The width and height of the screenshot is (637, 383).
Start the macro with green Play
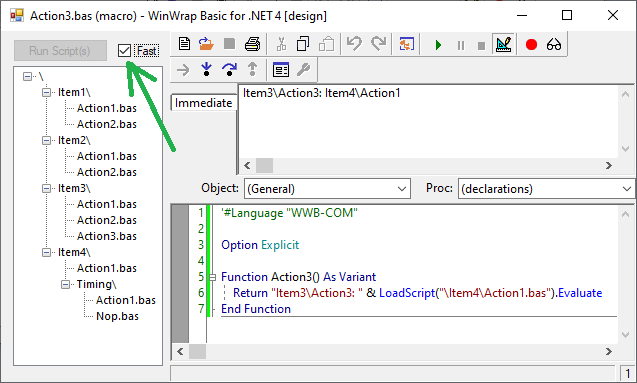pos(438,45)
